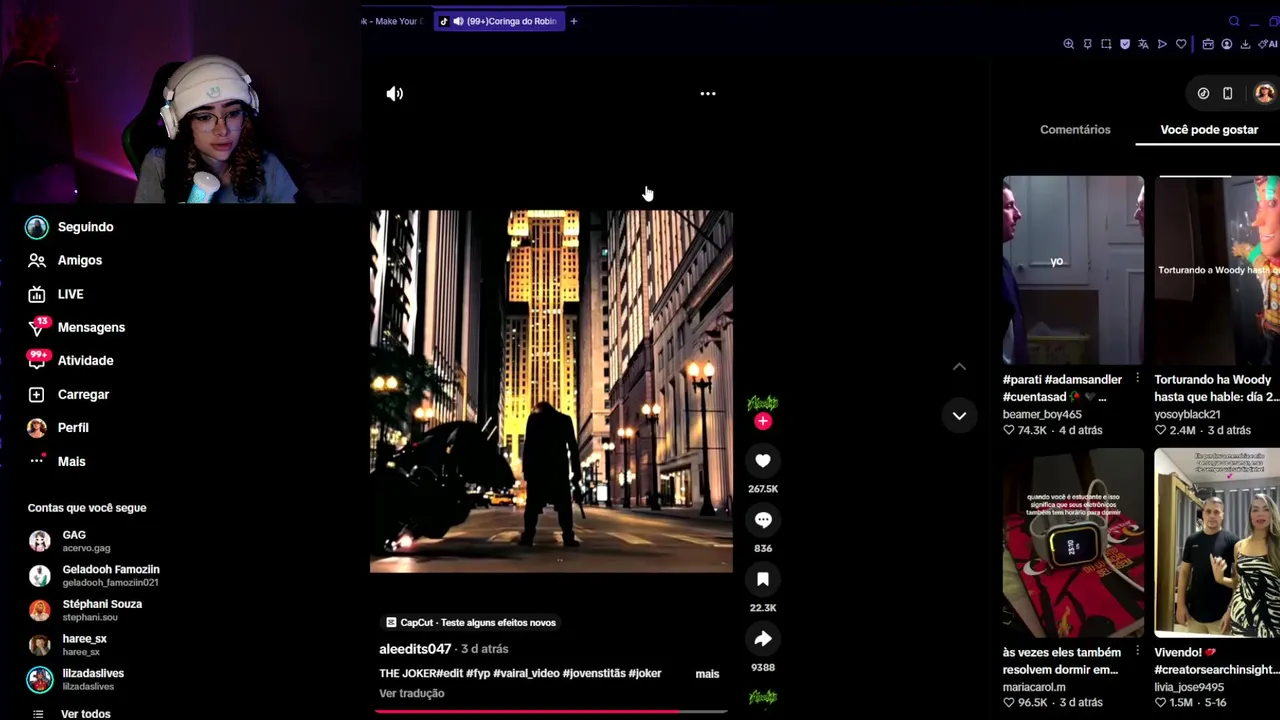Open the video three-dot options menu
The height and width of the screenshot is (720, 1280).
708,94
